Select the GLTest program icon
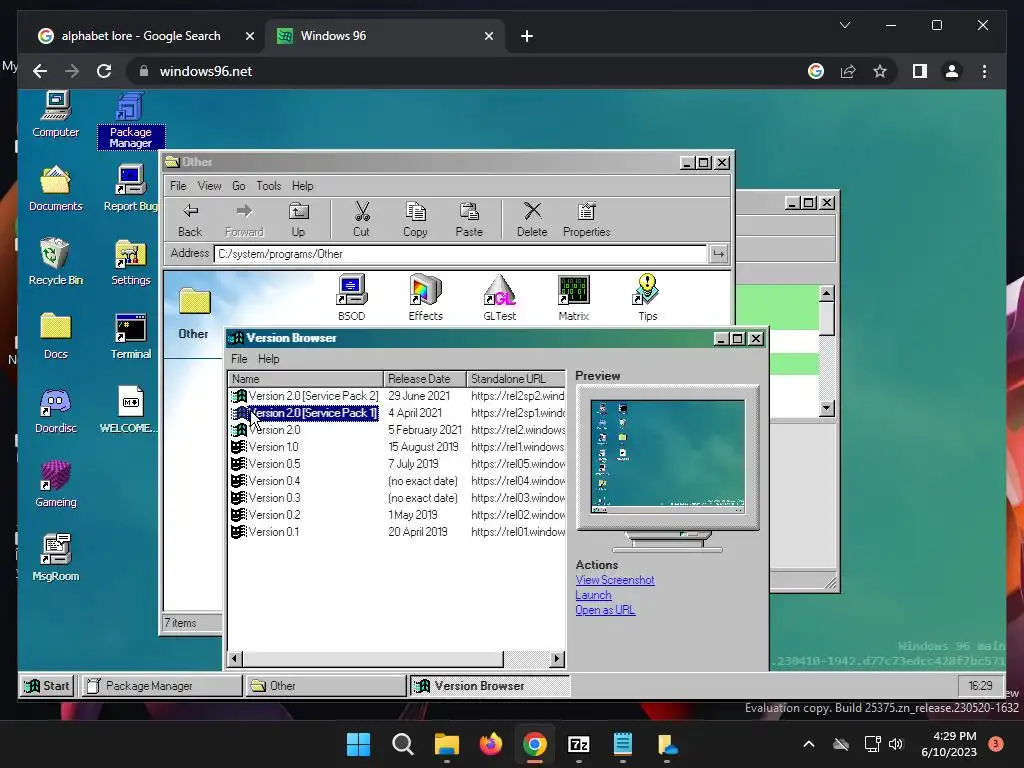Viewport: 1024px width, 768px height. click(500, 298)
